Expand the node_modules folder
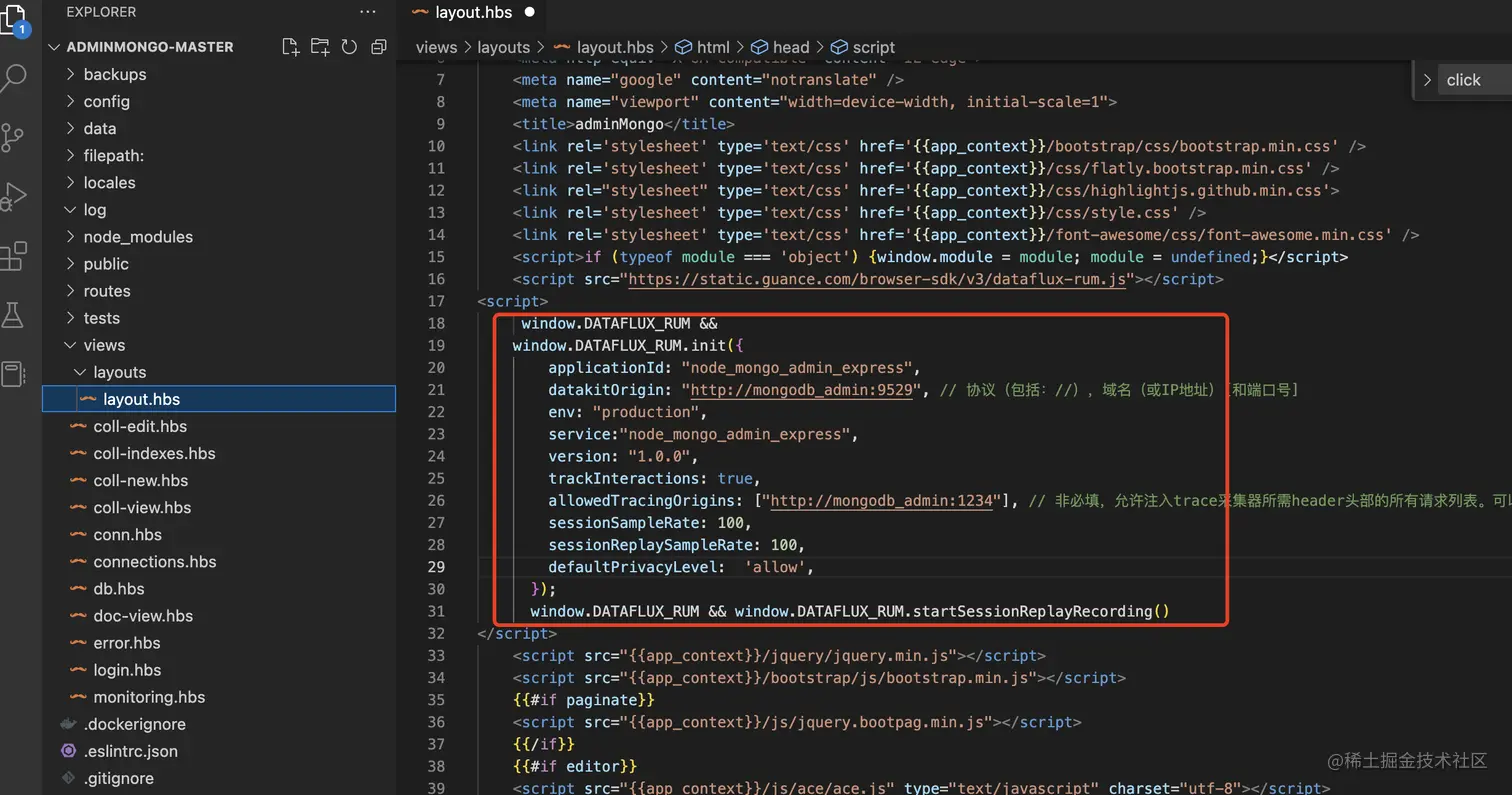Image resolution: width=1512 pixels, height=795 pixels. [219, 236]
